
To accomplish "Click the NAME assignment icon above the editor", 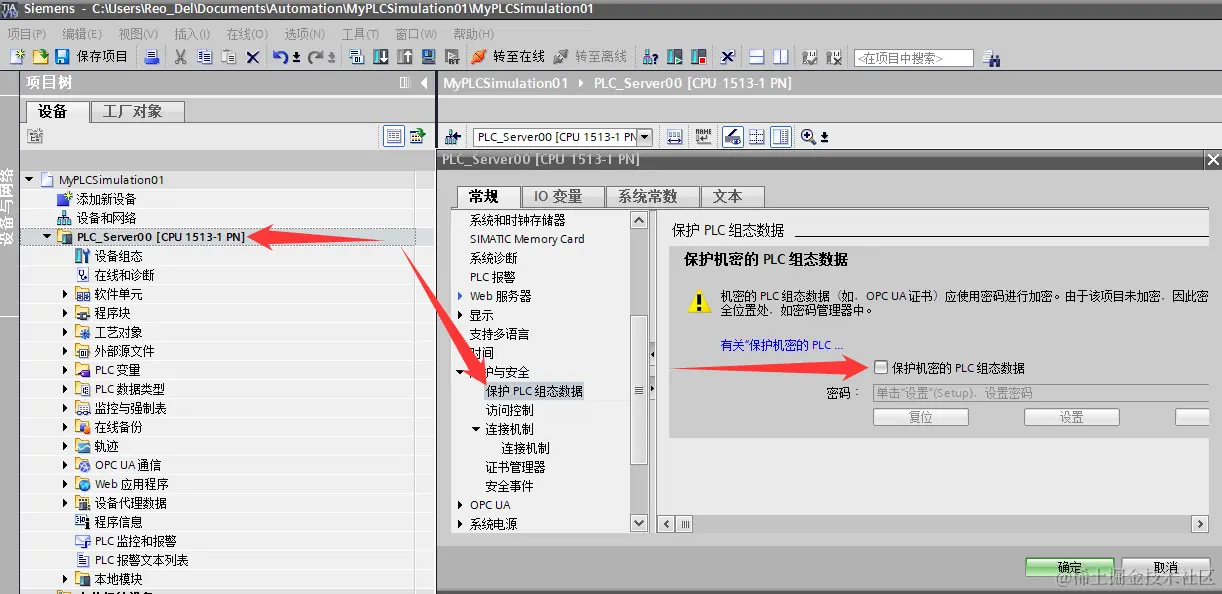I will tap(703, 136).
